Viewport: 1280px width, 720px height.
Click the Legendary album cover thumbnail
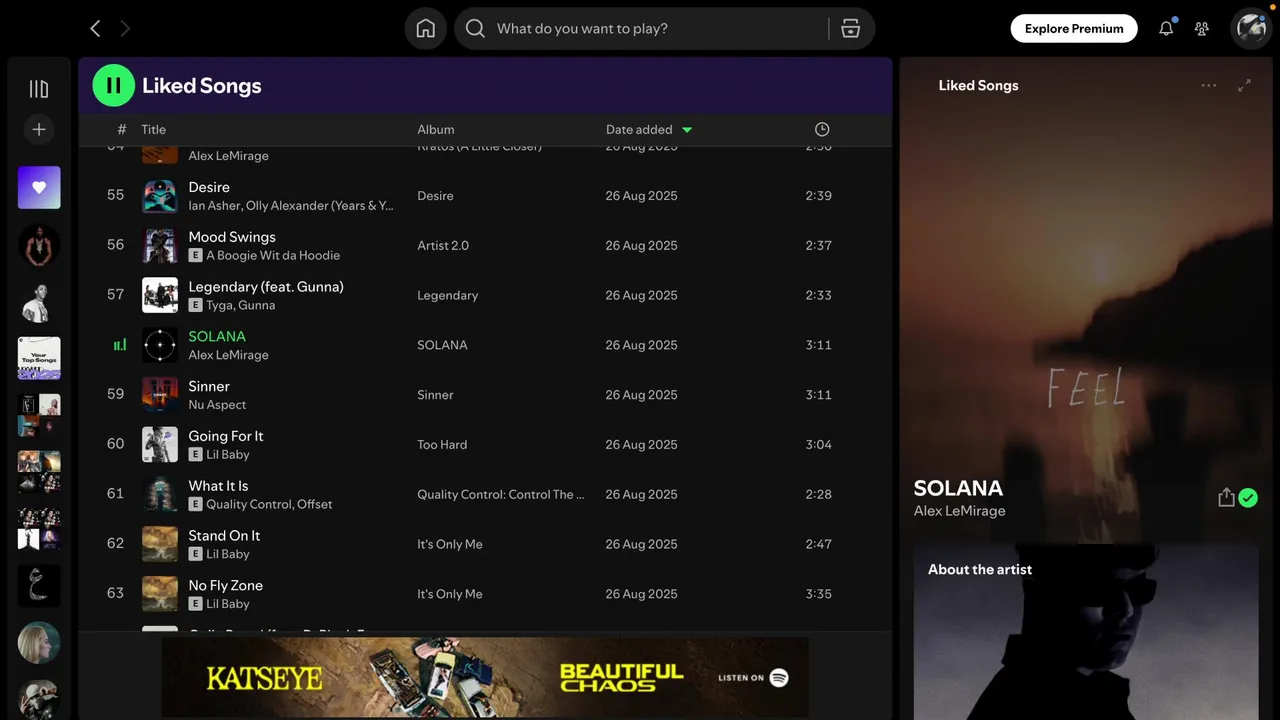160,295
